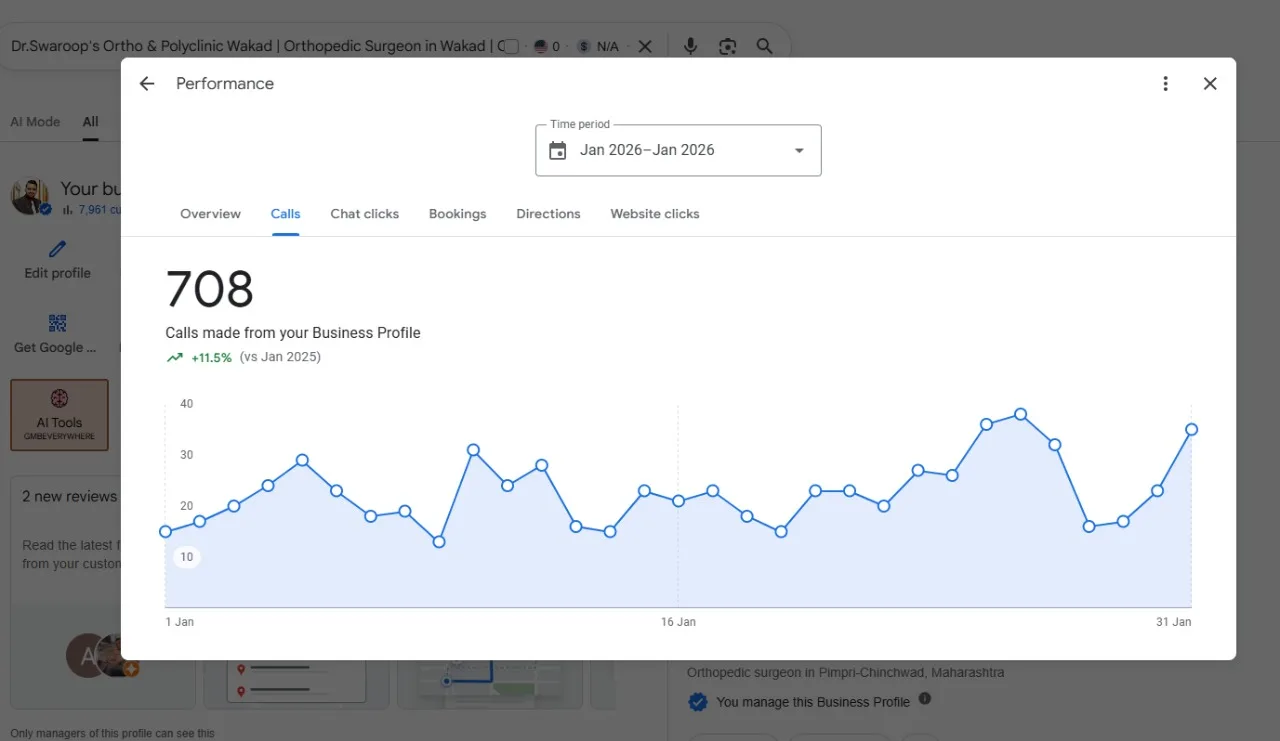Expand the Time period dropdown arrow
The width and height of the screenshot is (1280, 741).
[x=799, y=151]
